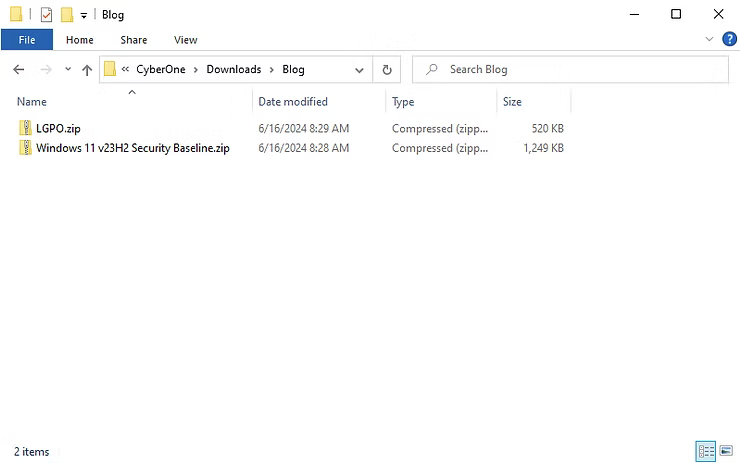The height and width of the screenshot is (463, 740).
Task: Sort by the Type column header
Action: (x=403, y=101)
